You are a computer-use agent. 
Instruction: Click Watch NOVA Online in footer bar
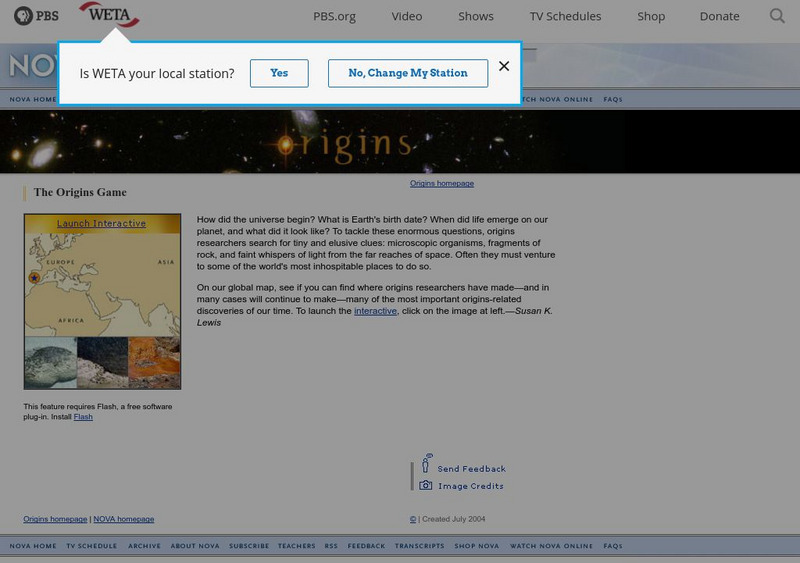[x=552, y=546]
